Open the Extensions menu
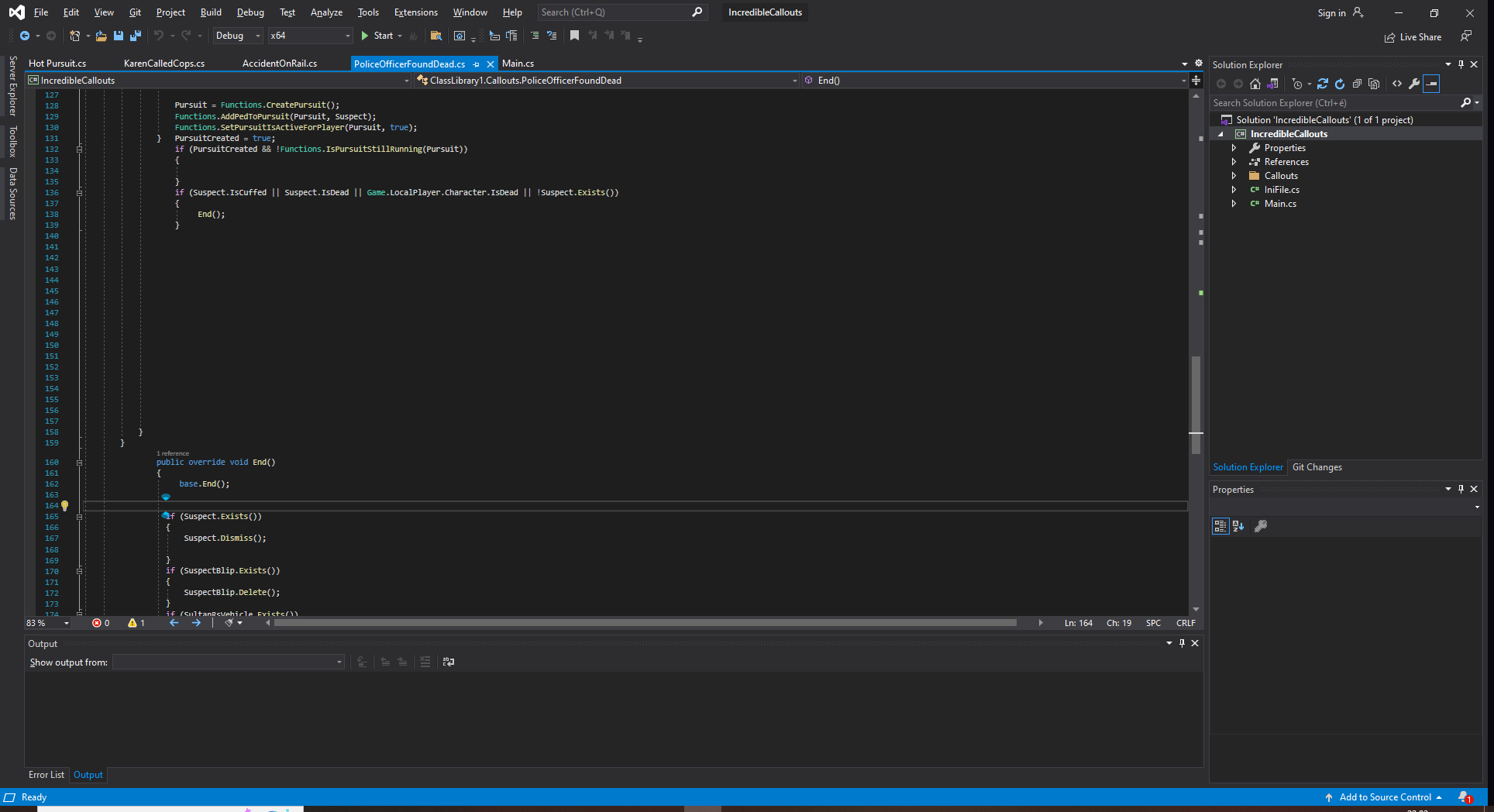Screen dimensions: 1494x812 click(x=415, y=12)
